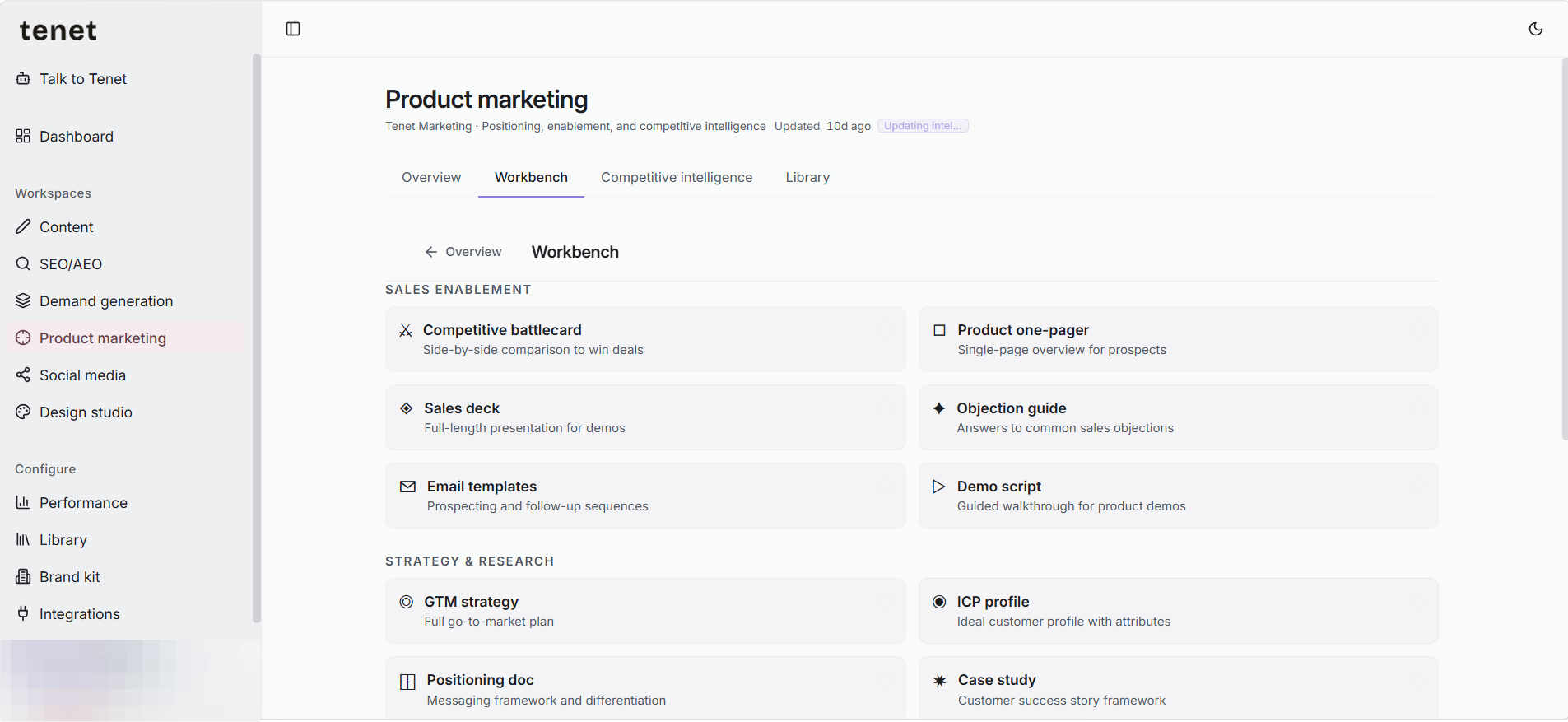Click the tenet logo
Screen dimensions: 1568x722
click(58, 30)
